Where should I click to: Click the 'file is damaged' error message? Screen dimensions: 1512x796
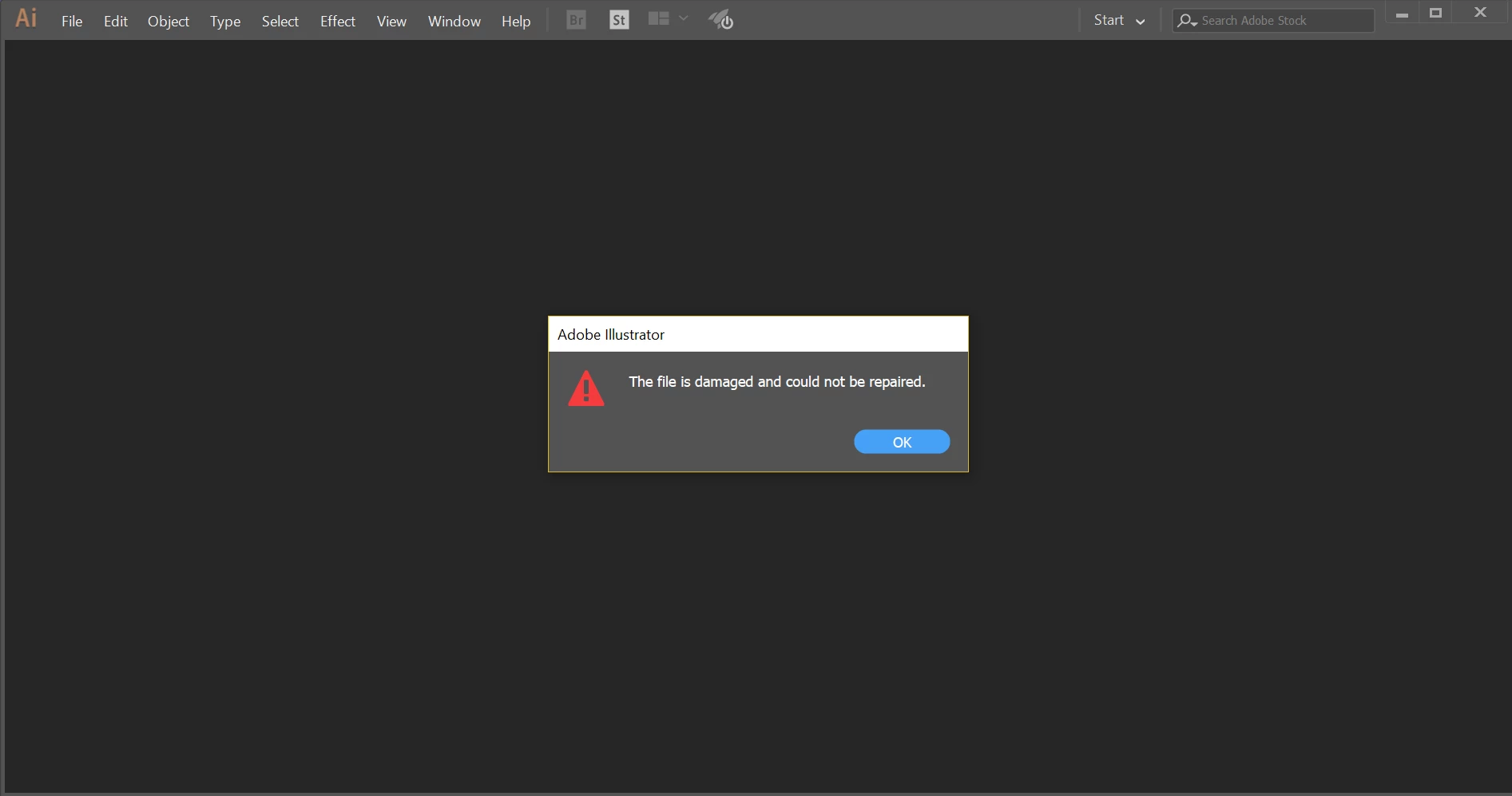(777, 382)
